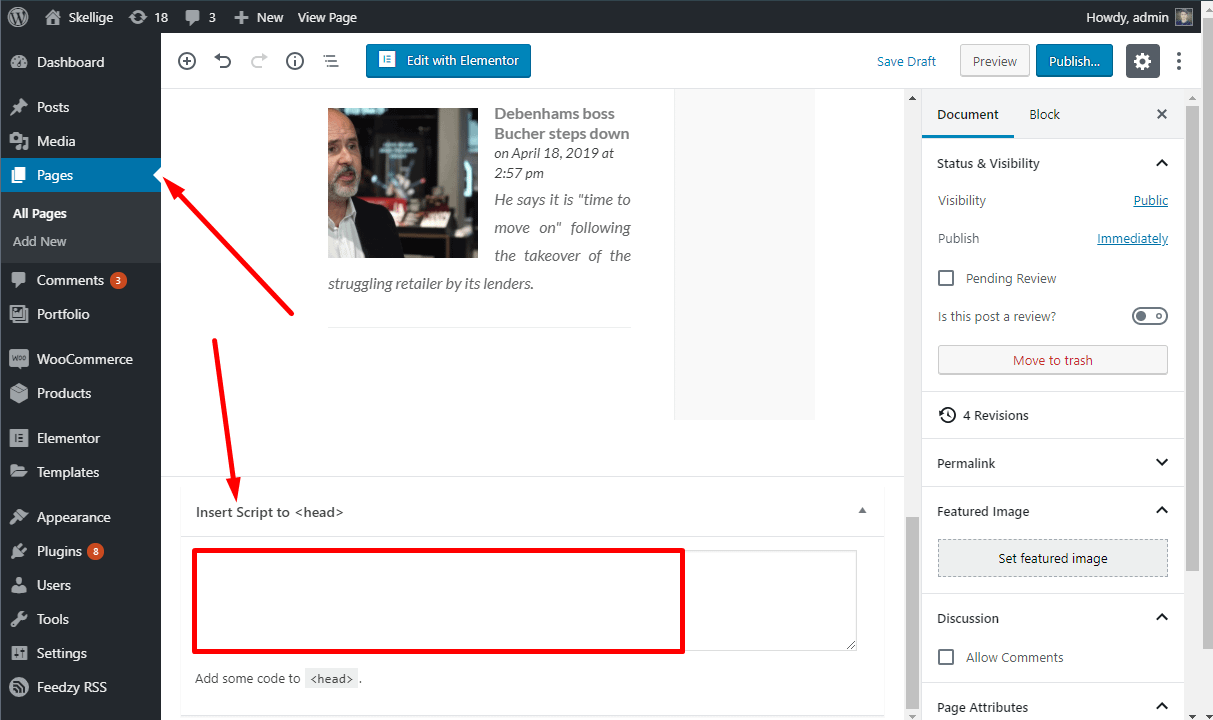1213x720 pixels.
Task: Open more tools three-dot menu
Action: click(x=1179, y=61)
